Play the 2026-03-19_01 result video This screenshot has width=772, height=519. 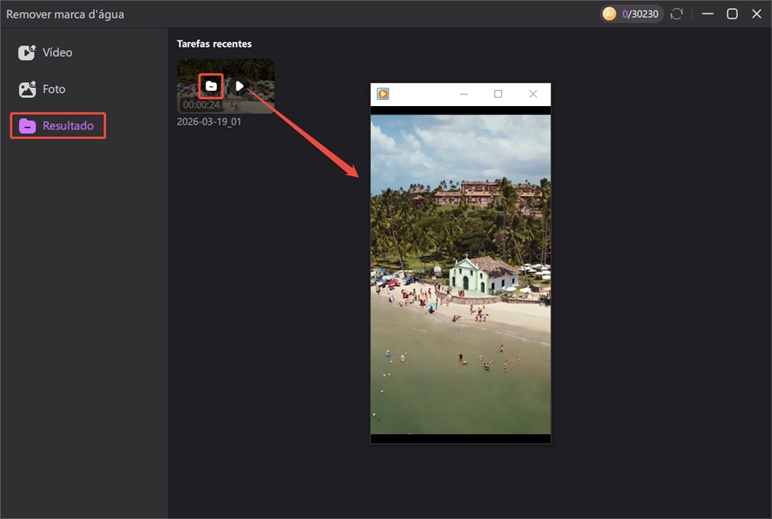(x=239, y=86)
